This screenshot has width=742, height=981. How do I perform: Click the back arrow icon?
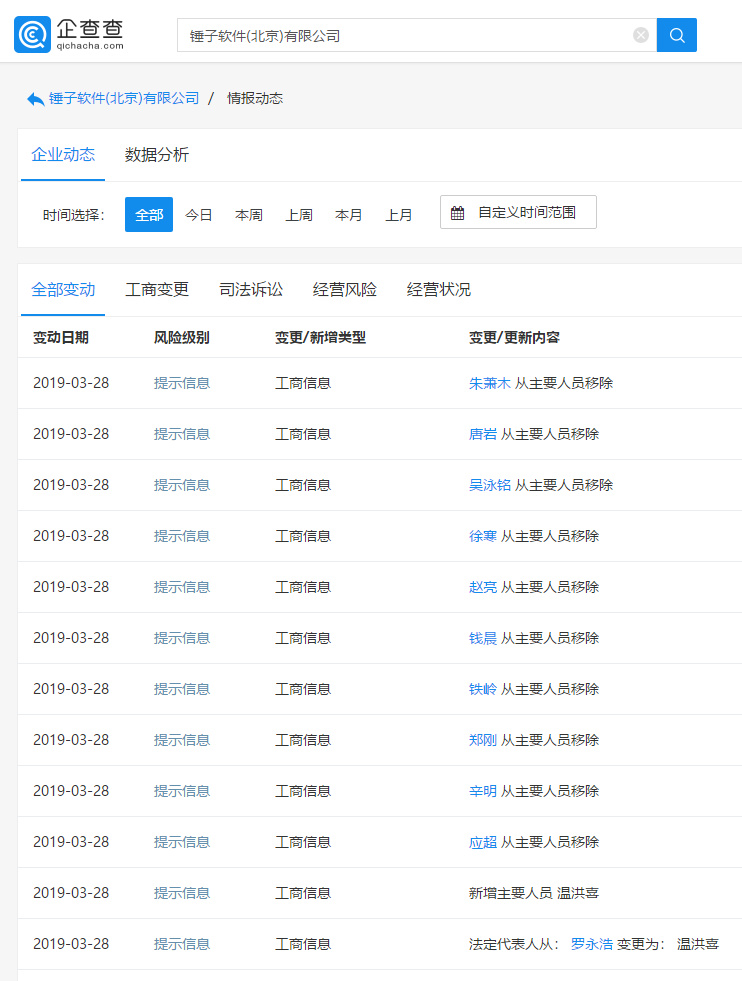click(35, 99)
